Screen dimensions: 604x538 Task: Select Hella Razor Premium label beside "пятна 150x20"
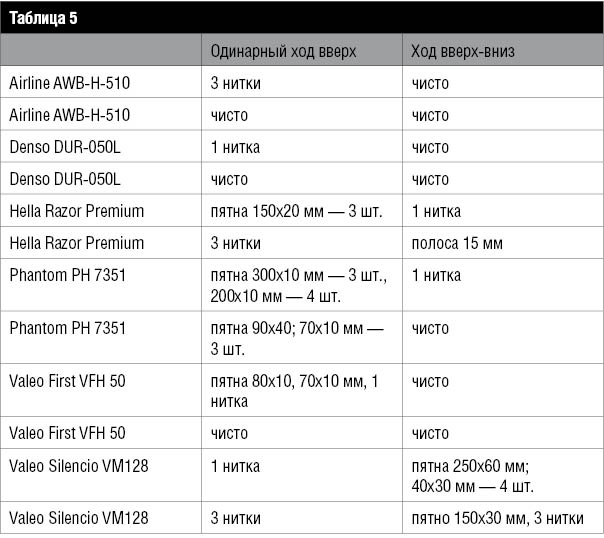[76, 211]
